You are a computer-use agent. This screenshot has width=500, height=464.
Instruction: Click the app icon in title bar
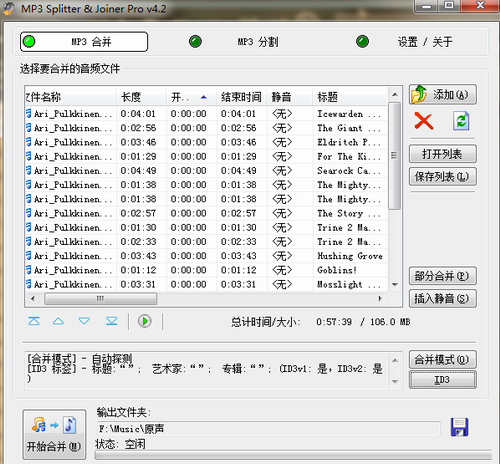[x=9, y=9]
